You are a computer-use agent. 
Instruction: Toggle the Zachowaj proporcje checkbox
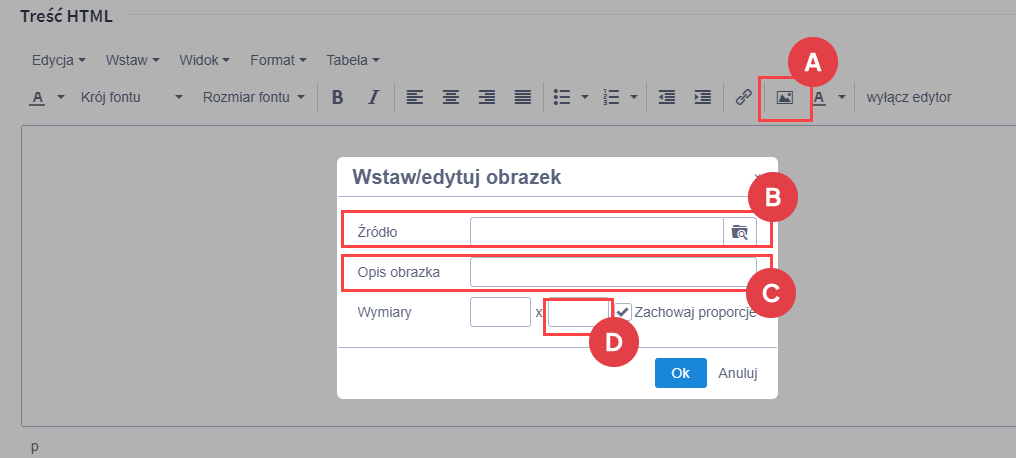pyautogui.click(x=623, y=312)
